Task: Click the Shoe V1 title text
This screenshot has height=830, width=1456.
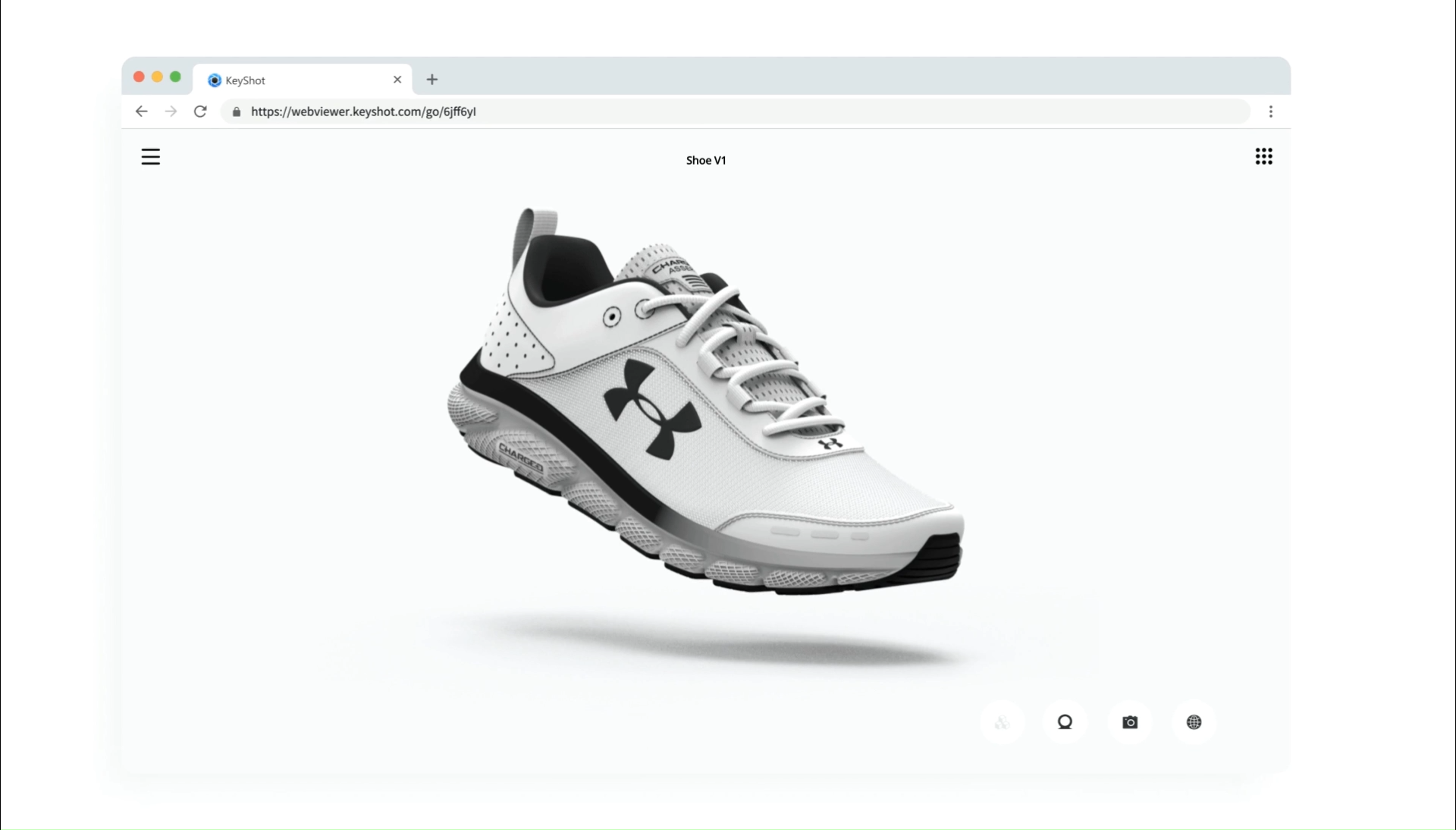Action: 706,160
